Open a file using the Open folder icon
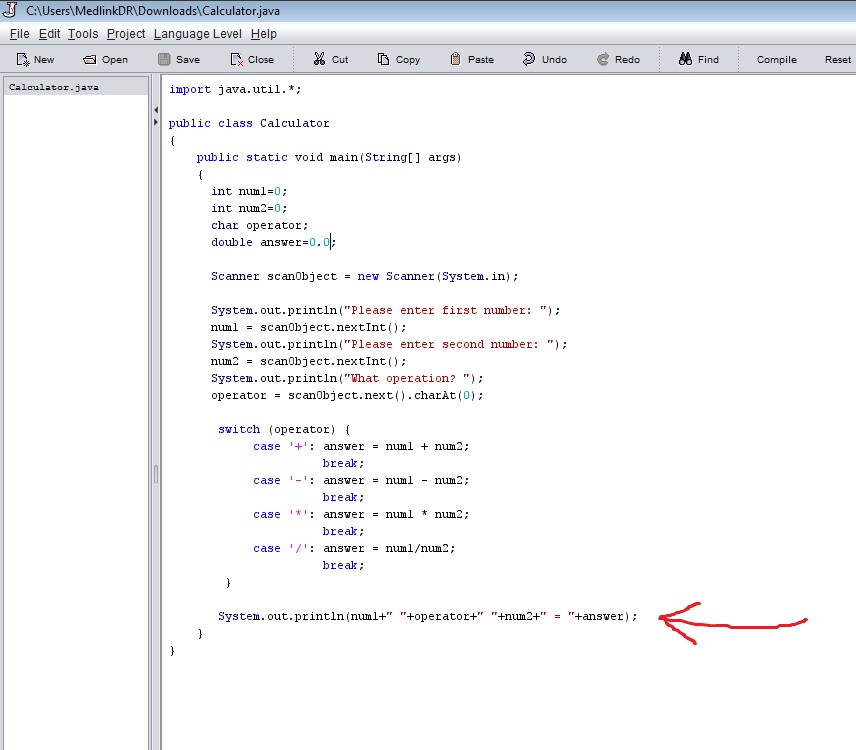 pyautogui.click(x=104, y=59)
